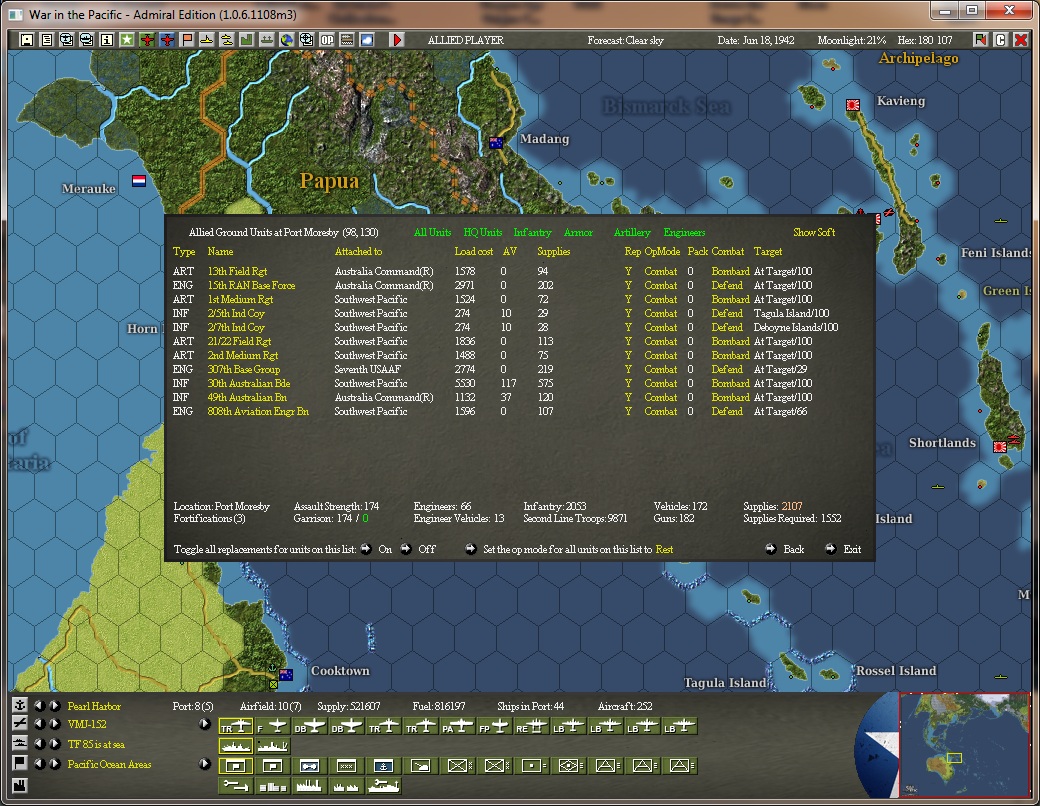Turn replacements Off for all listed units
1040x806 pixels.
tap(406, 549)
